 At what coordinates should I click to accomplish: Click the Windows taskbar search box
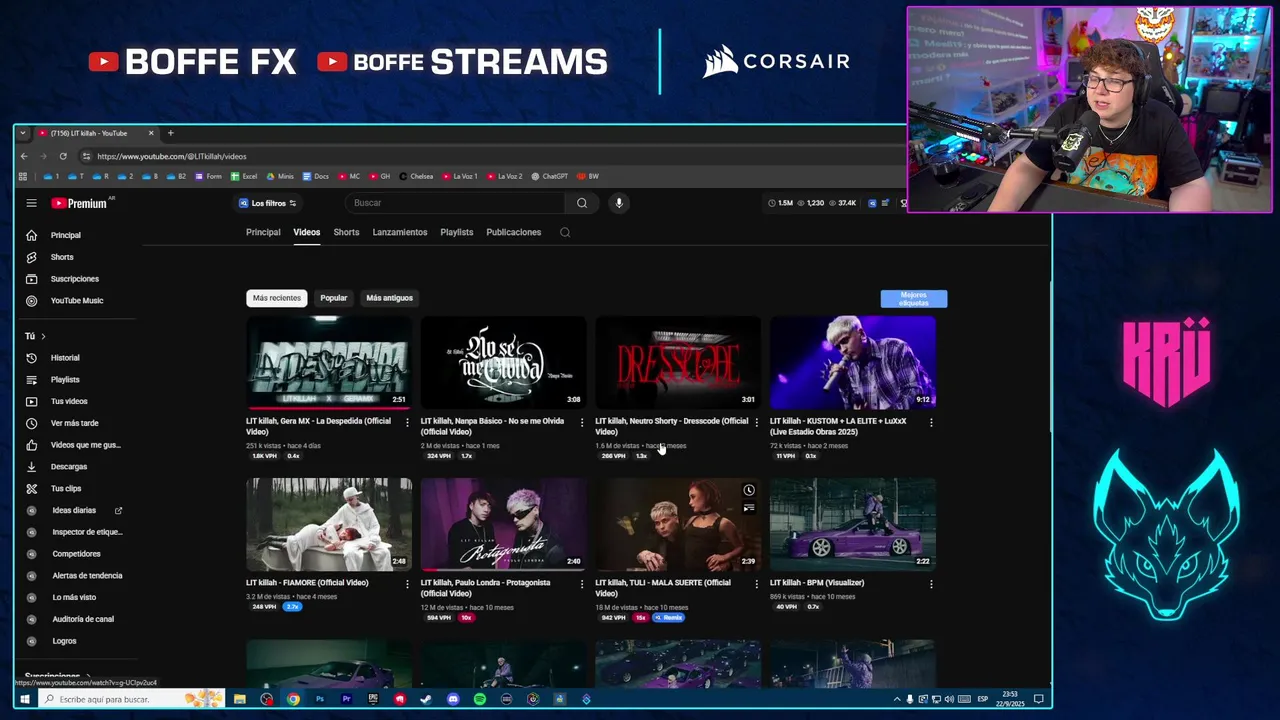[x=130, y=699]
